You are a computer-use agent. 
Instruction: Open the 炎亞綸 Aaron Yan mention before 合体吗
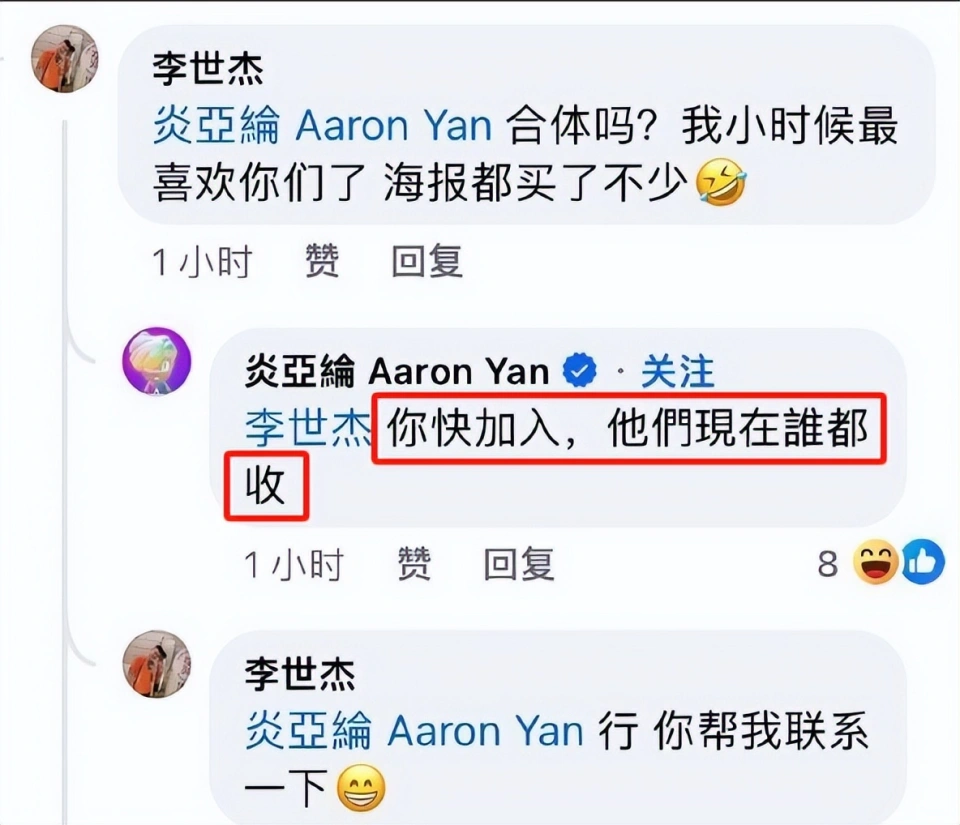[322, 125]
